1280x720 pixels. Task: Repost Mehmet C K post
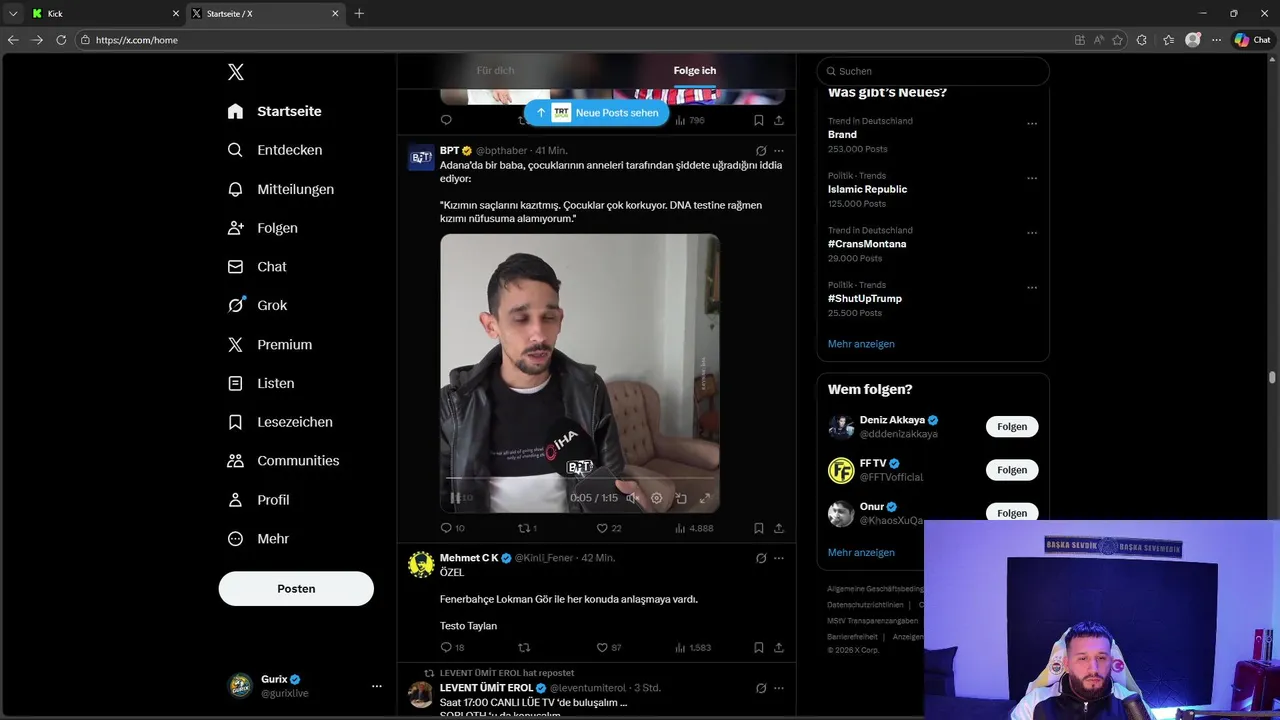point(524,647)
